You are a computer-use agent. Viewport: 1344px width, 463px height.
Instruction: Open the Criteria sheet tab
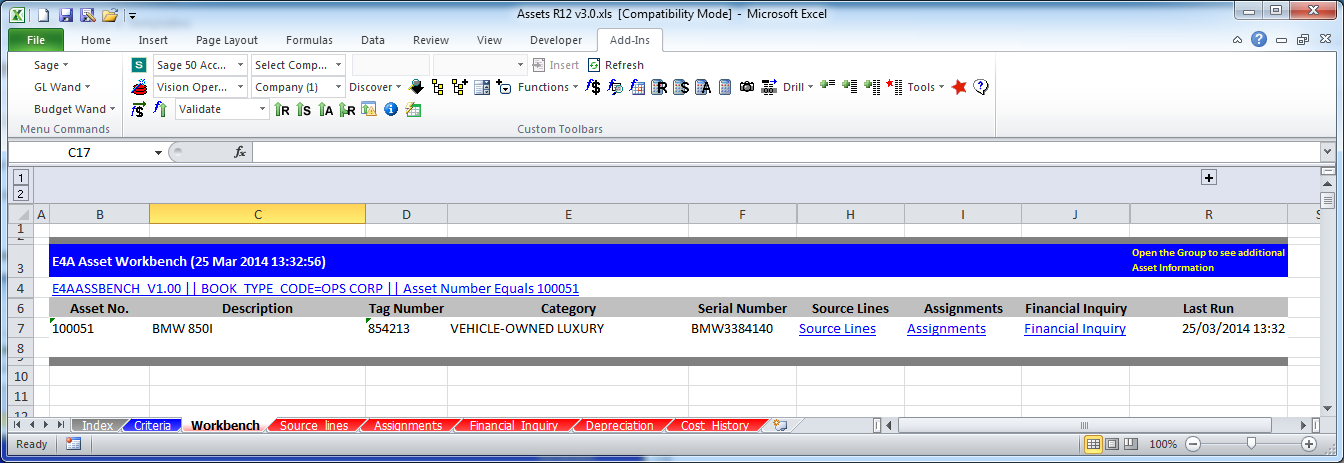pos(152,425)
